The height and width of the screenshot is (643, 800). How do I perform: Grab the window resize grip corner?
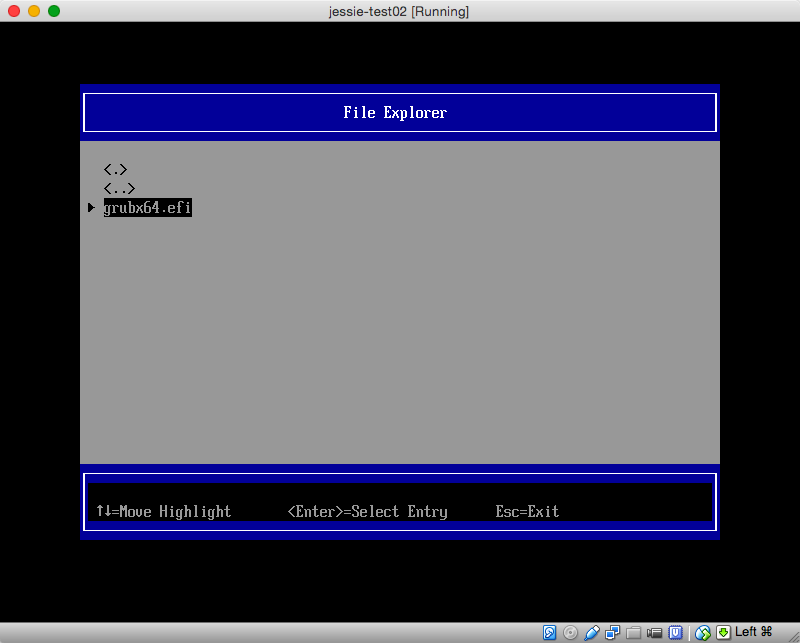[793, 636]
